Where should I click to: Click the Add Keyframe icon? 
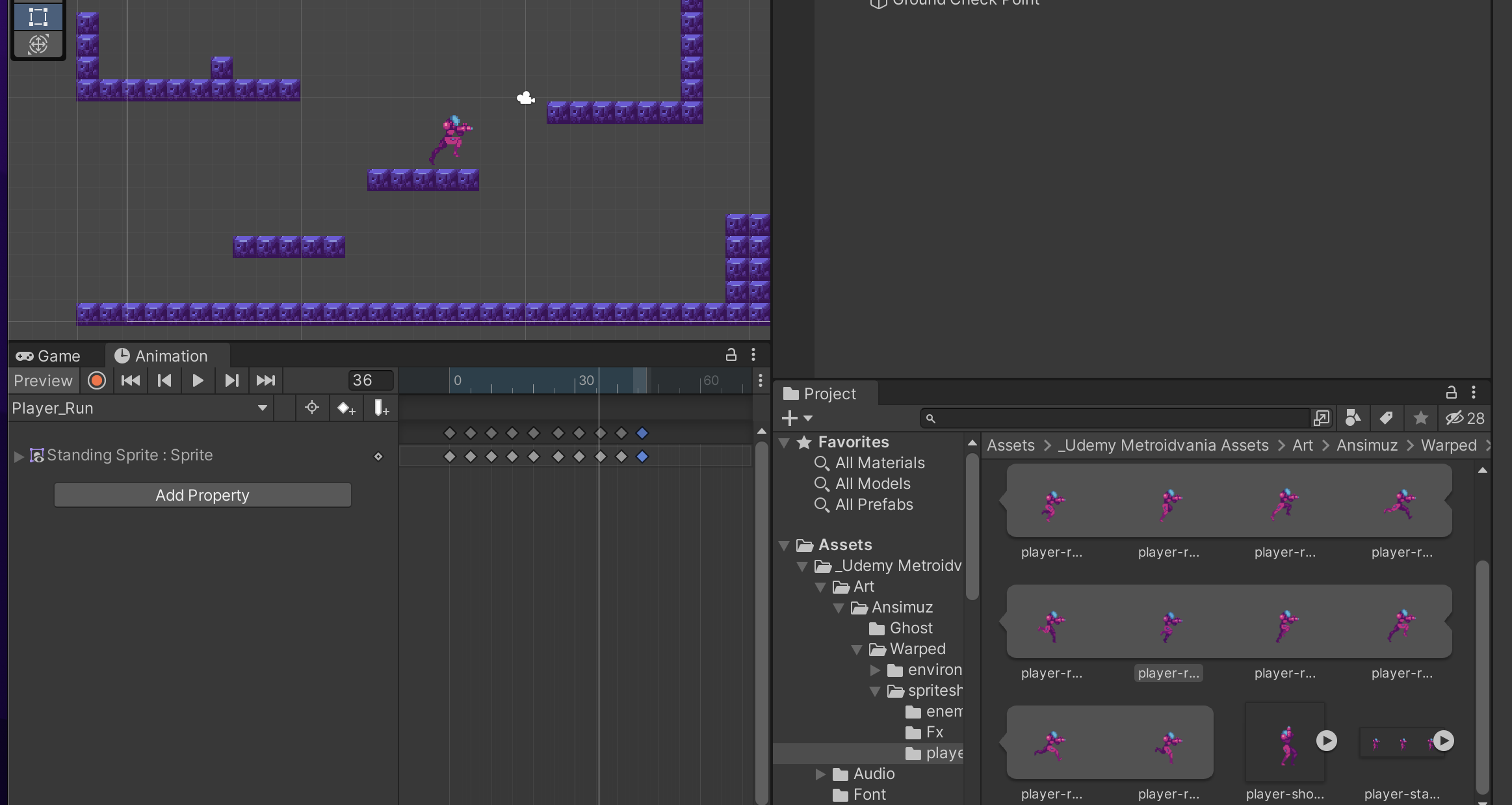pos(346,408)
